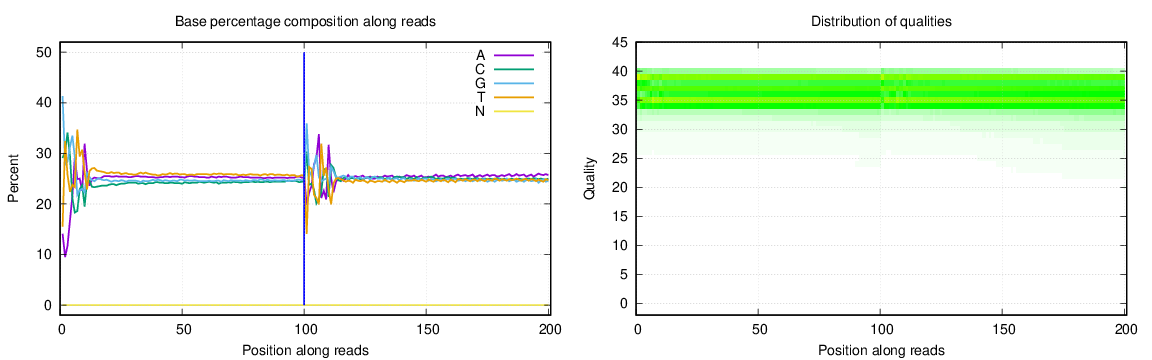Click the 'Percent' y-axis label
The width and height of the screenshot is (1152, 360).
12,179
